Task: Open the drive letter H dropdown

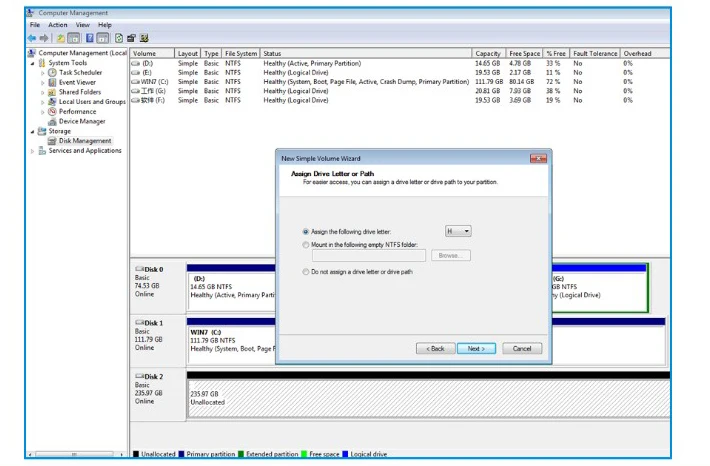Action: coord(458,231)
